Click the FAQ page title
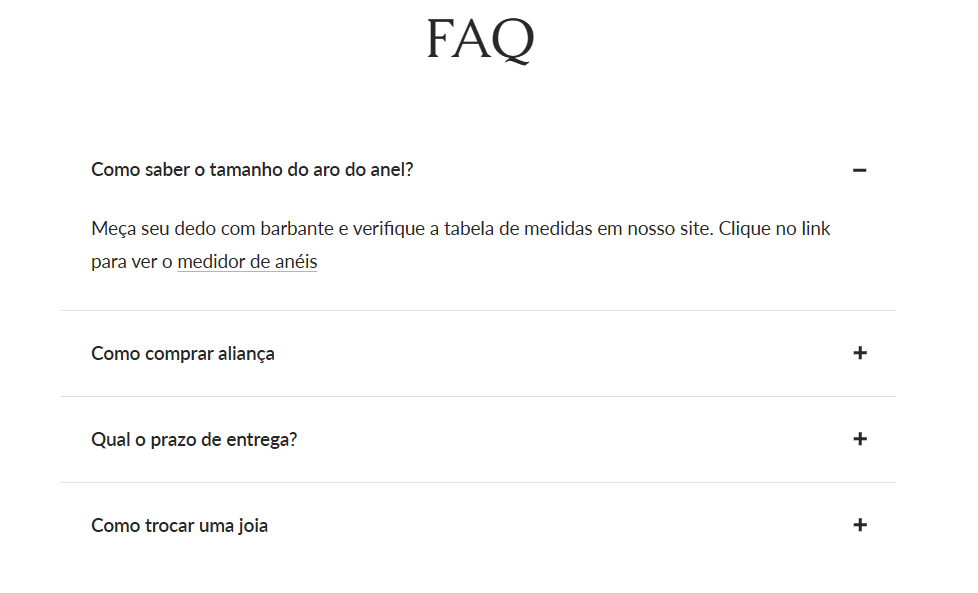The image size is (978, 593). 480,40
